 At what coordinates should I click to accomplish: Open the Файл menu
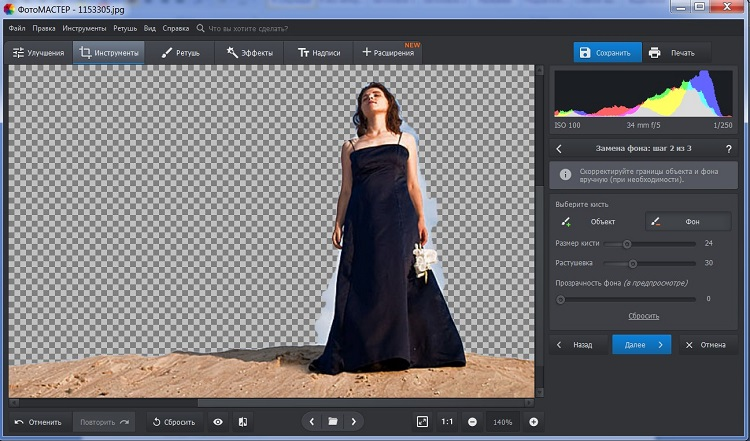point(17,28)
